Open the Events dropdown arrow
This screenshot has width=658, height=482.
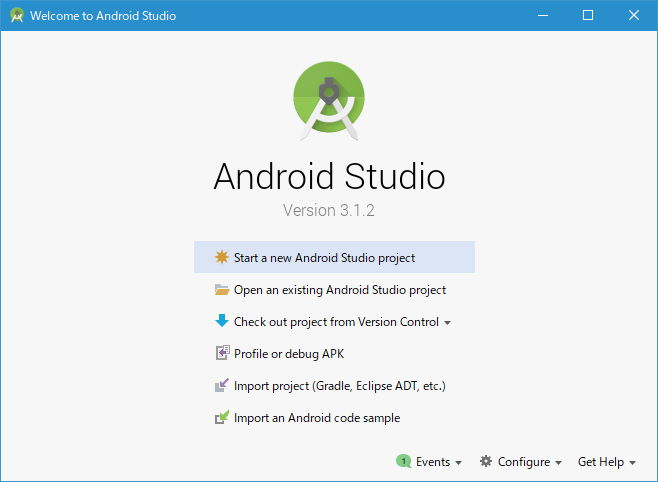pos(458,463)
